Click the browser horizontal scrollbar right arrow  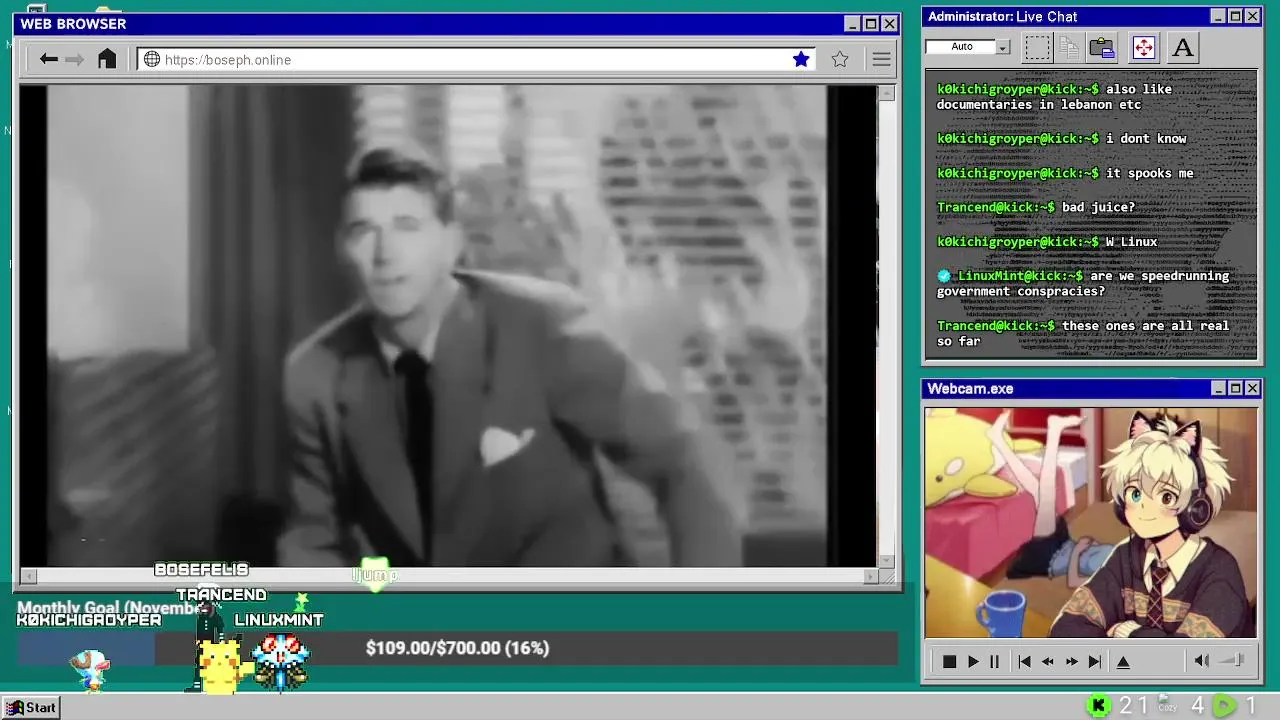coord(870,576)
